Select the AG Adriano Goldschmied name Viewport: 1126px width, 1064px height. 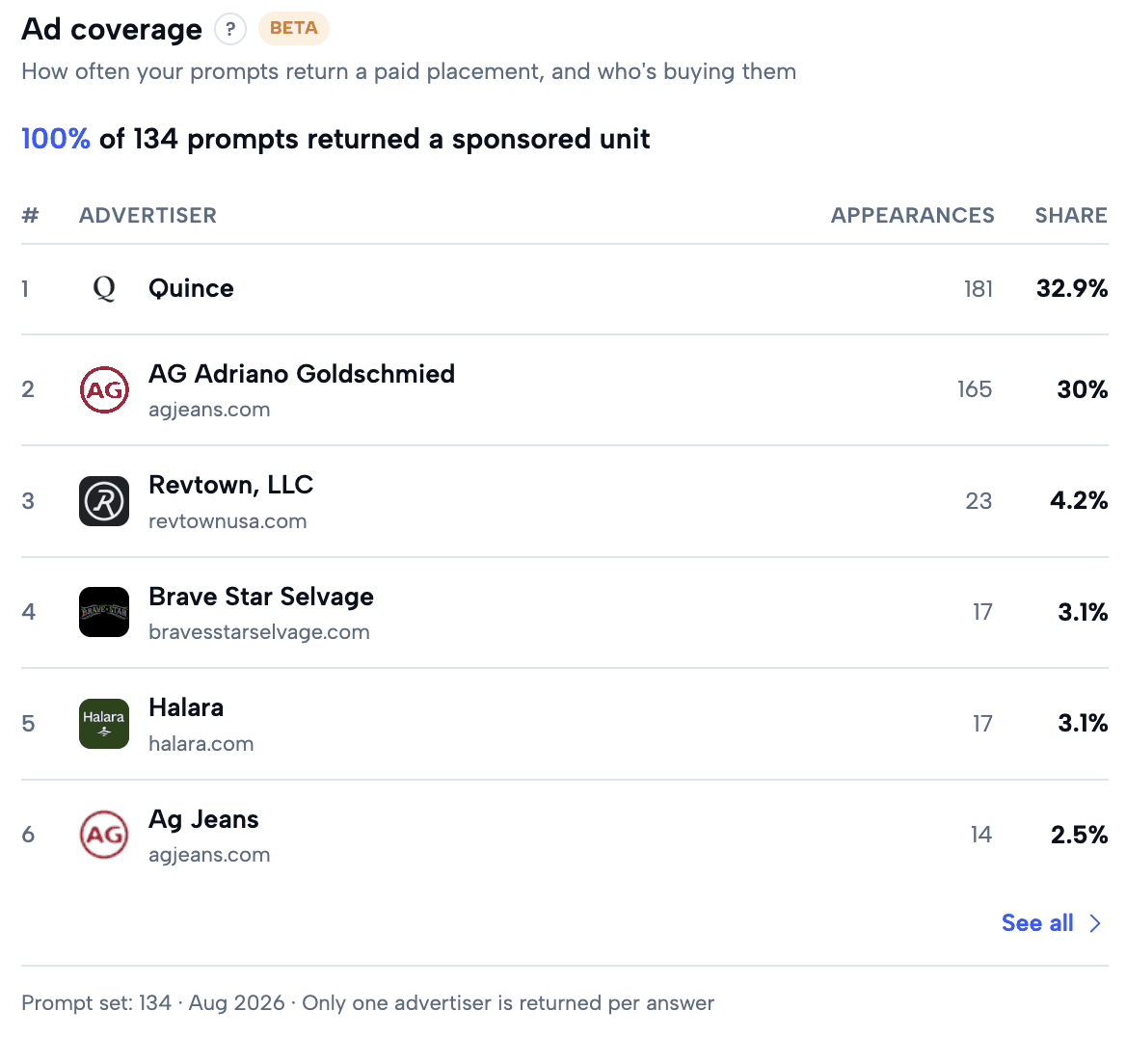[x=302, y=374]
